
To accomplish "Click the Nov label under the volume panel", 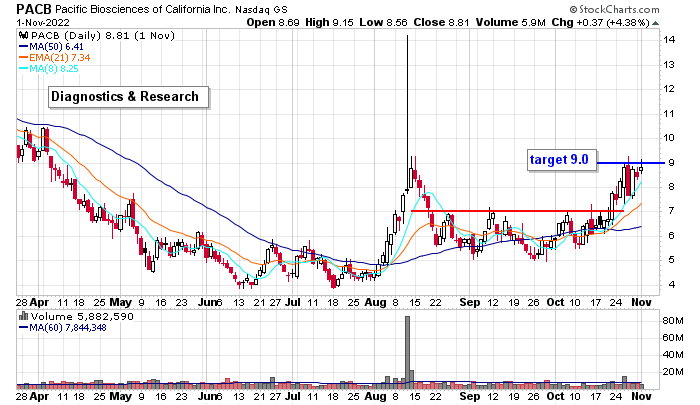I will [x=641, y=396].
